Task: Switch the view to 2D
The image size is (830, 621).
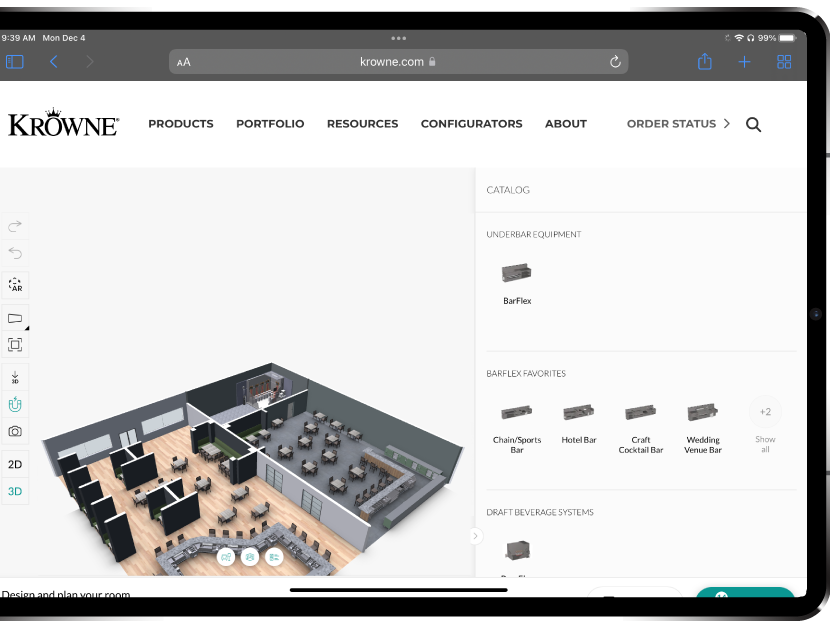Action: [15, 464]
